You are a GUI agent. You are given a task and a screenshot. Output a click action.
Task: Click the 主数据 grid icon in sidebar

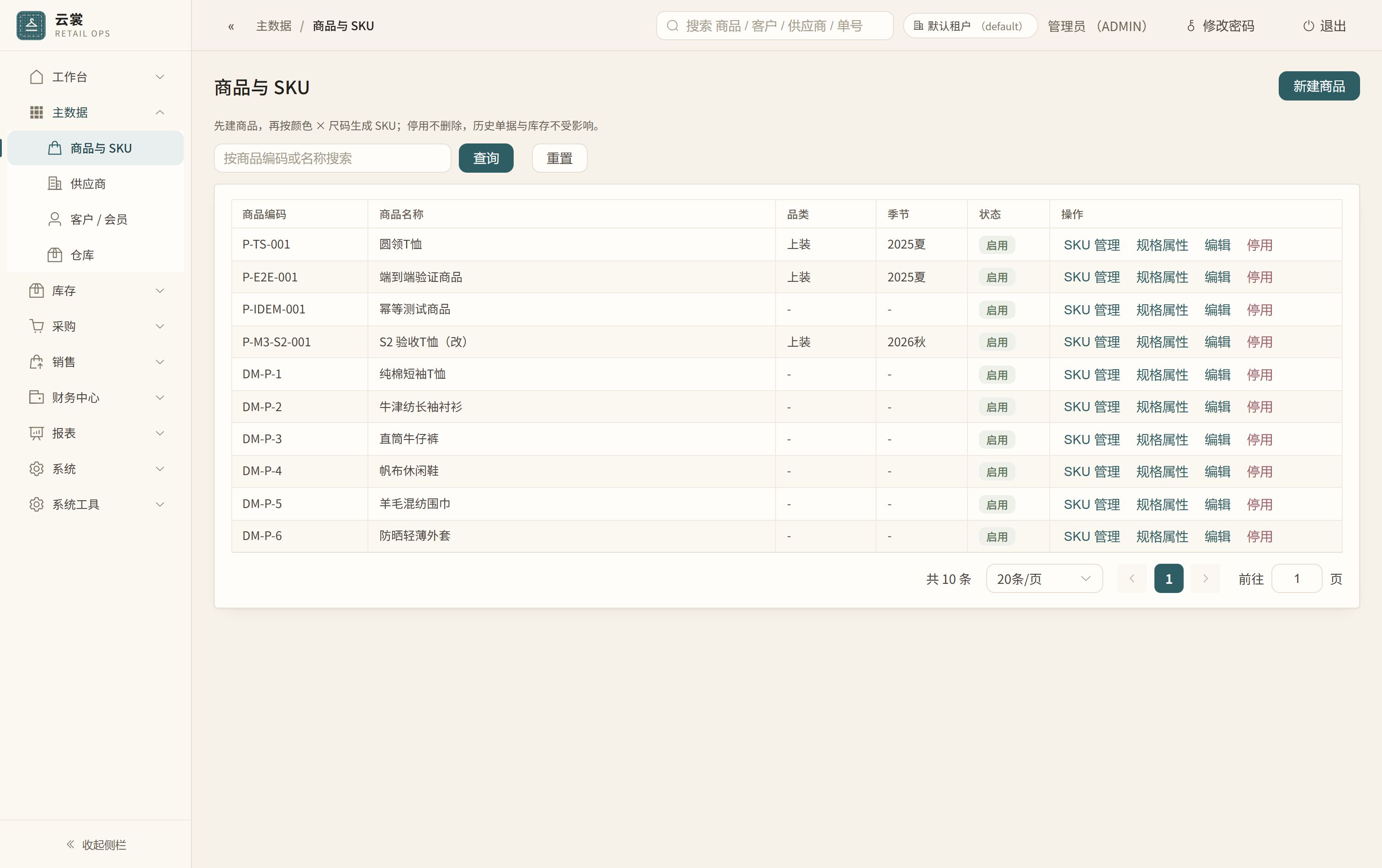point(36,112)
